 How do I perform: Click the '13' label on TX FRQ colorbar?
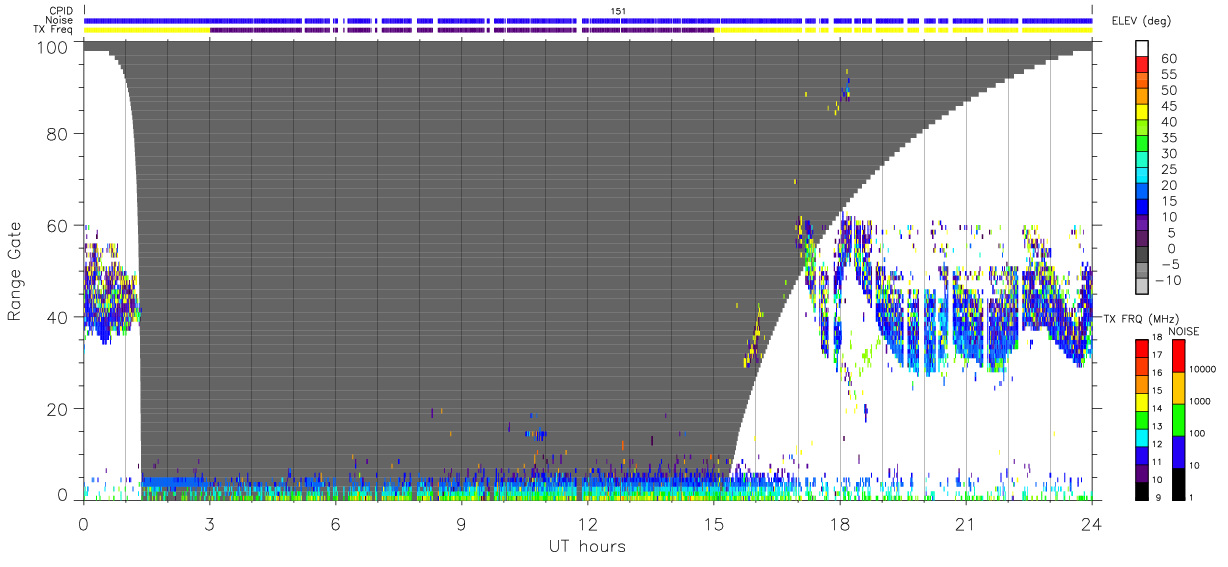tap(1156, 427)
